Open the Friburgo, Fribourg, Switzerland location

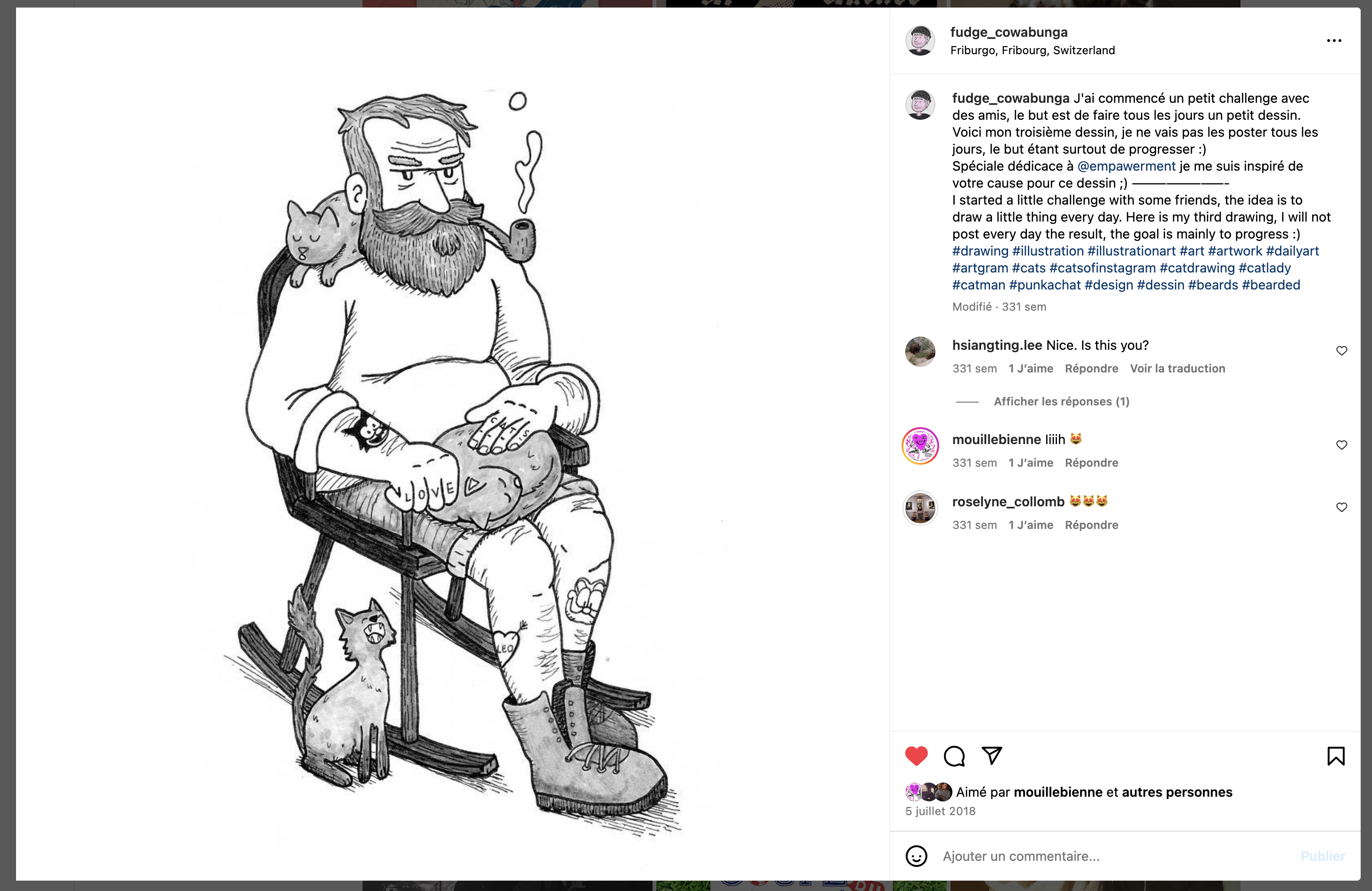coord(1033,50)
